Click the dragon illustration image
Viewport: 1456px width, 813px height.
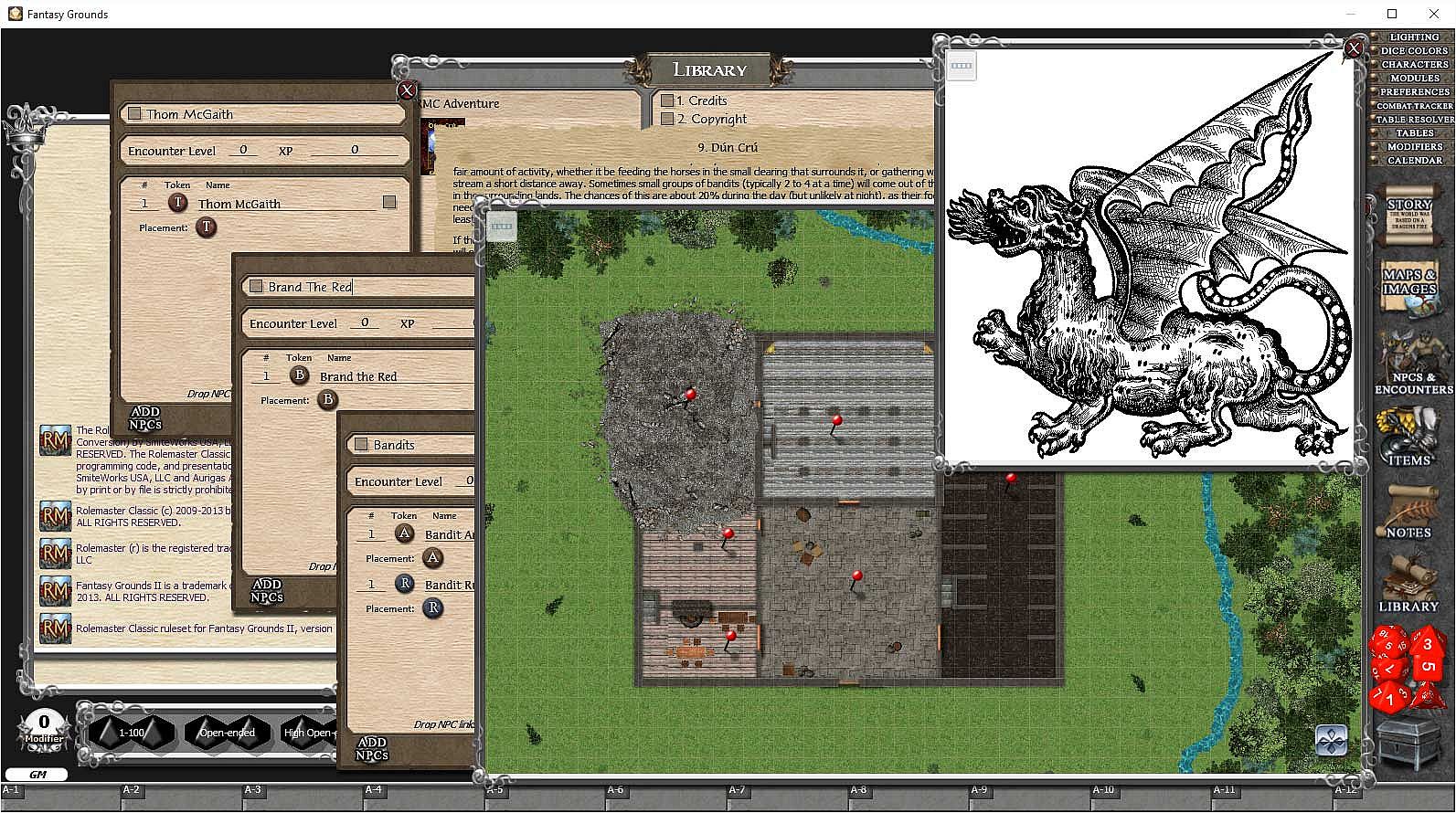click(x=1149, y=255)
